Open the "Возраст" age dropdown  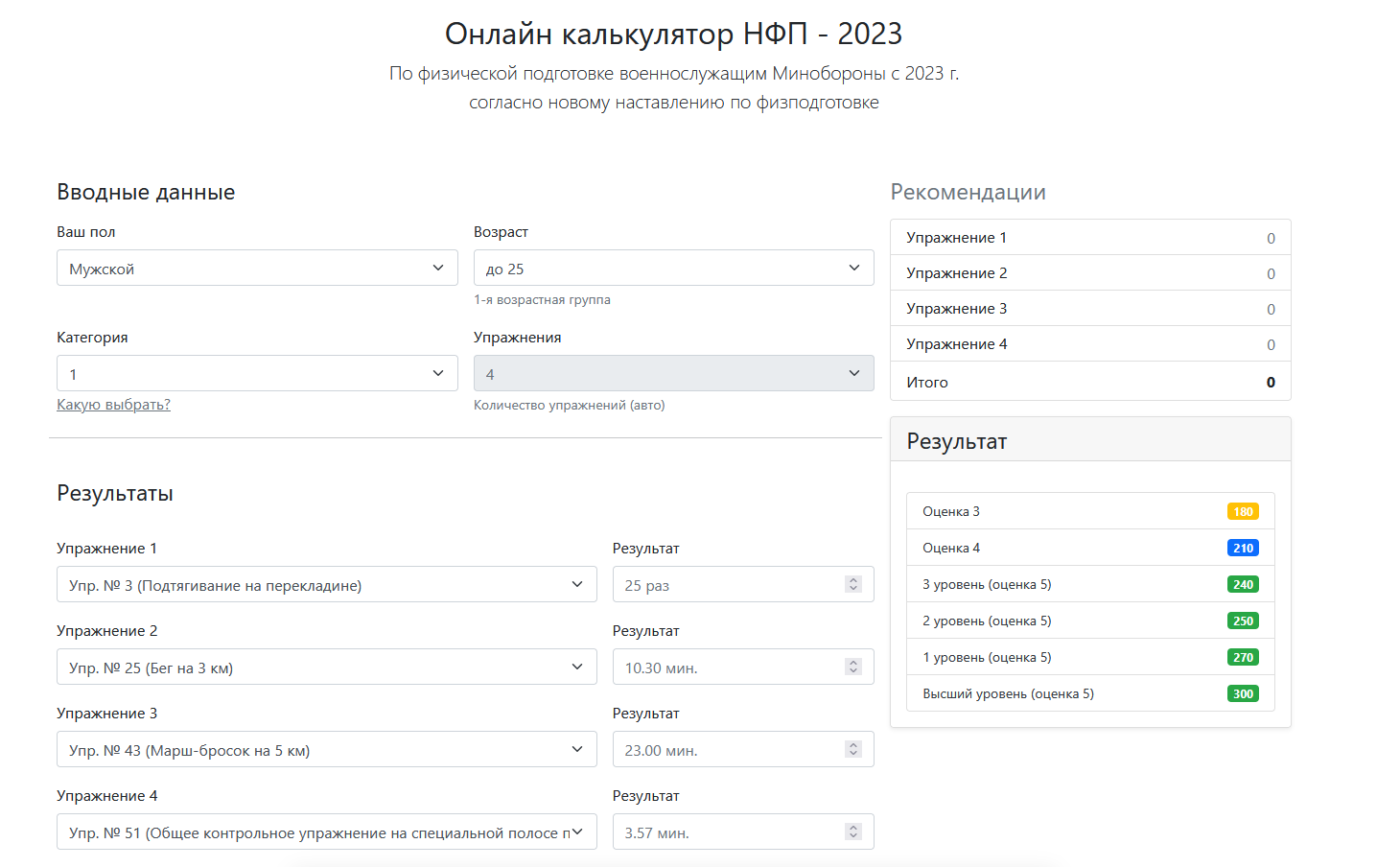click(673, 268)
